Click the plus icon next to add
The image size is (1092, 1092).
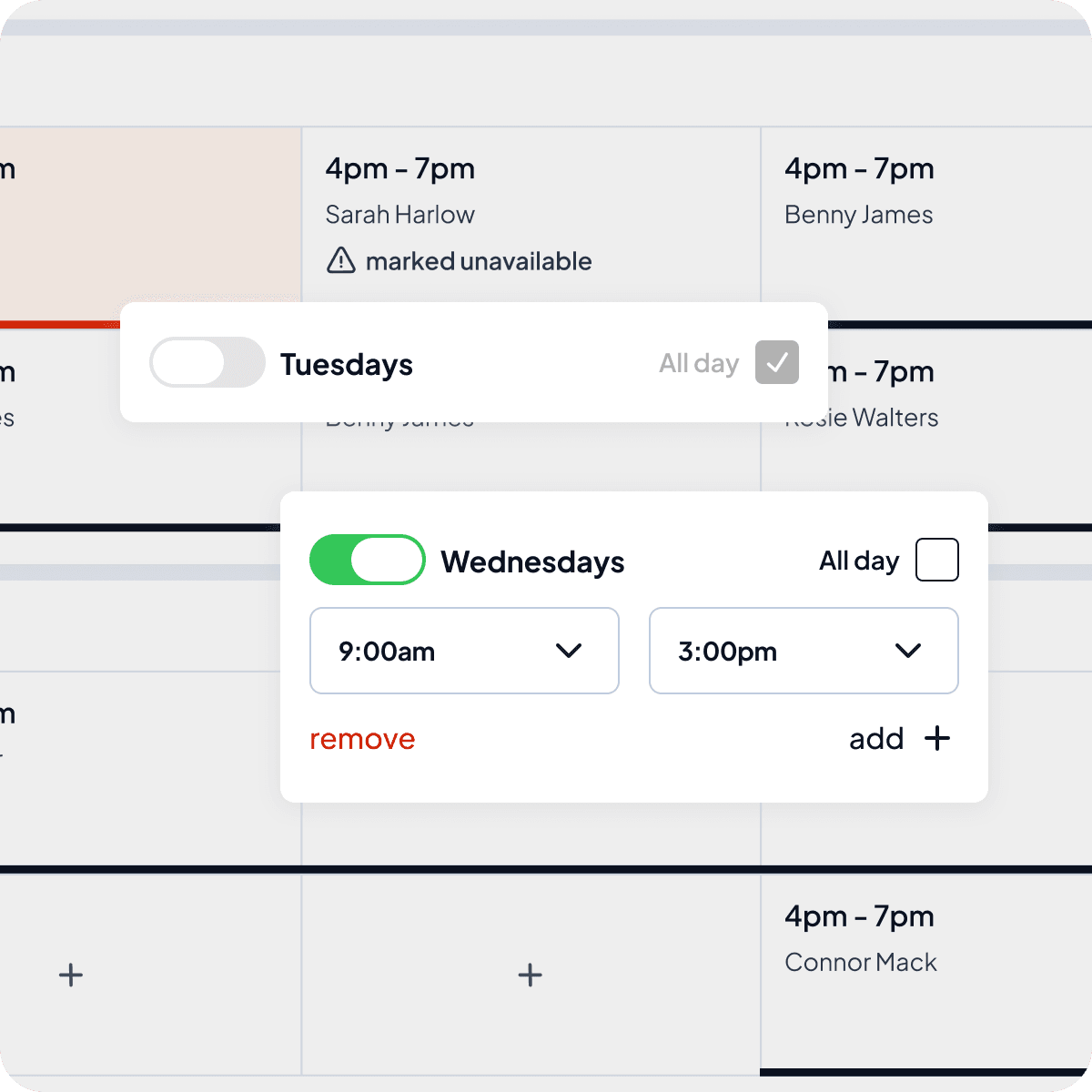(x=937, y=738)
